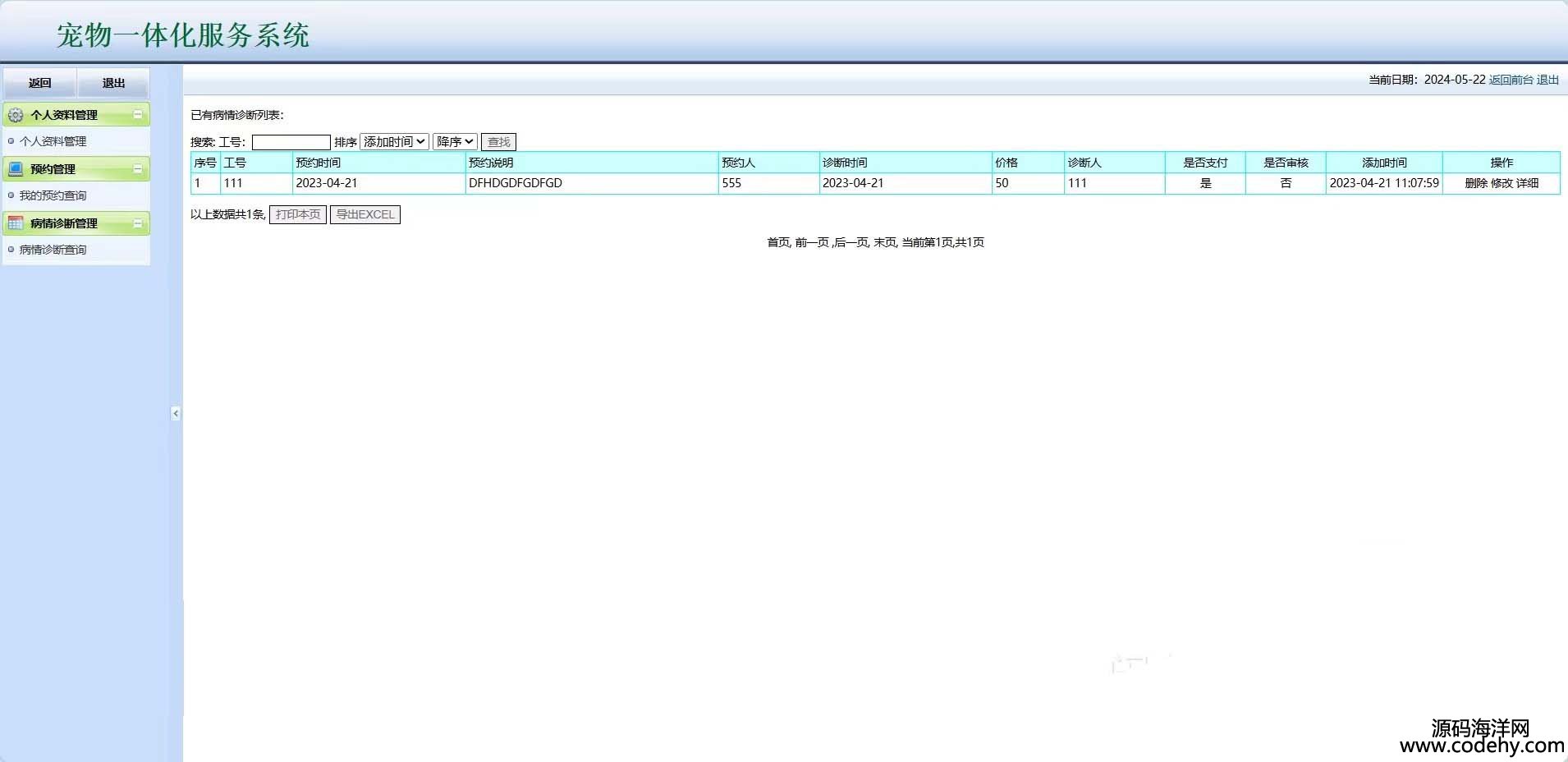Open the 病情诊断管理 menu header
The height and width of the screenshot is (762, 1568).
[76, 223]
